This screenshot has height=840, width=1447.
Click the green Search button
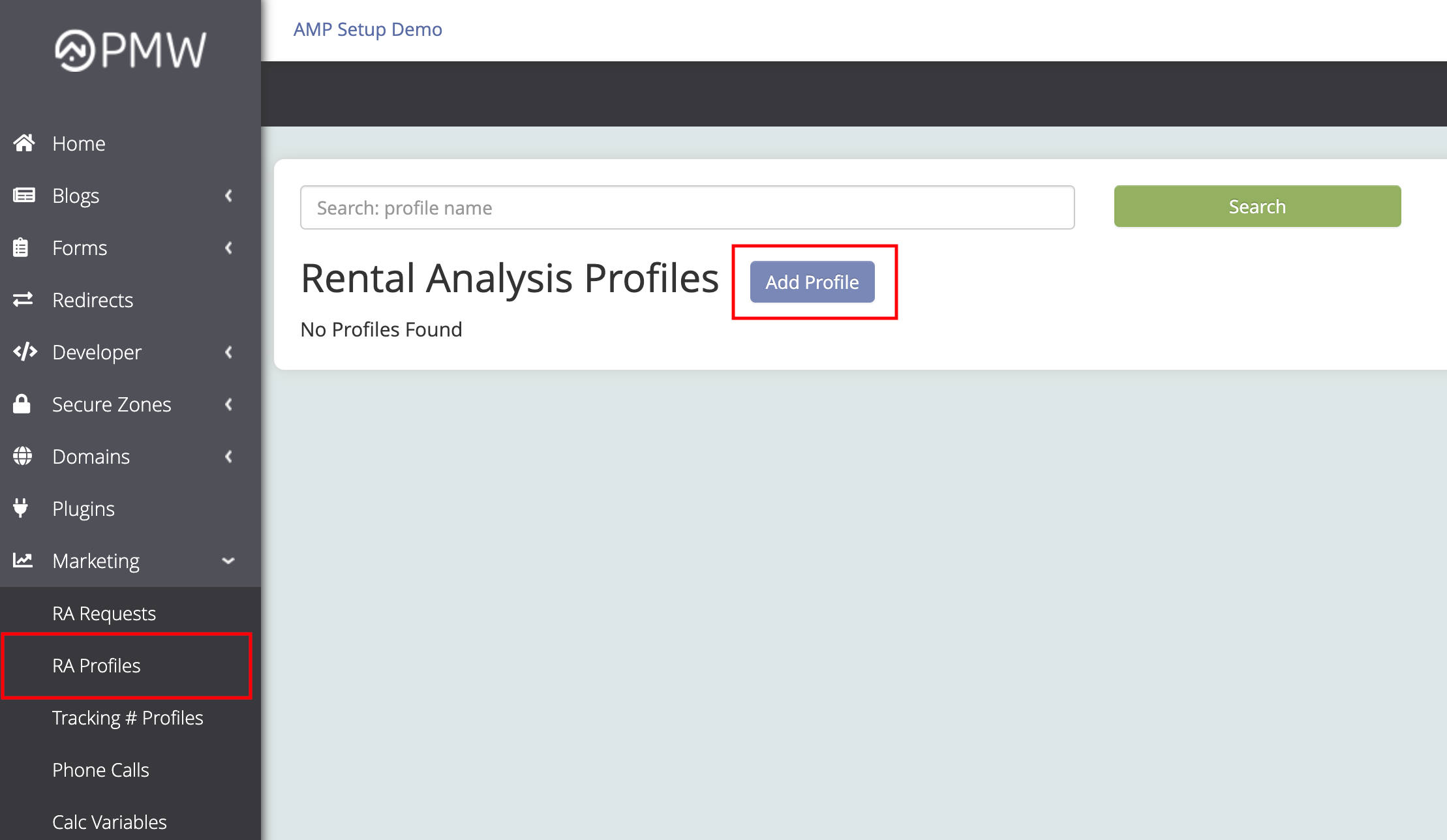pyautogui.click(x=1257, y=206)
